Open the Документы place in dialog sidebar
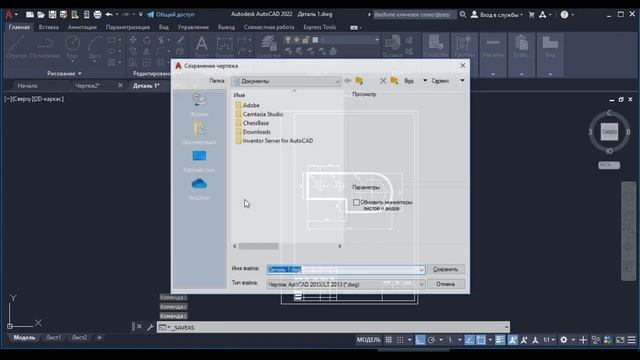The height and width of the screenshot is (360, 640). pos(199,133)
